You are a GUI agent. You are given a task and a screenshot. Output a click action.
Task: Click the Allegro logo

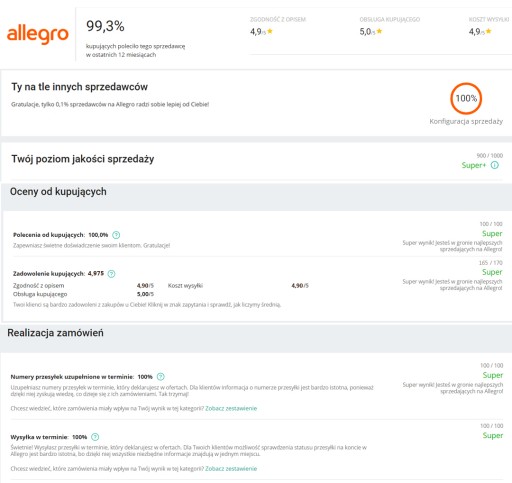[x=38, y=34]
